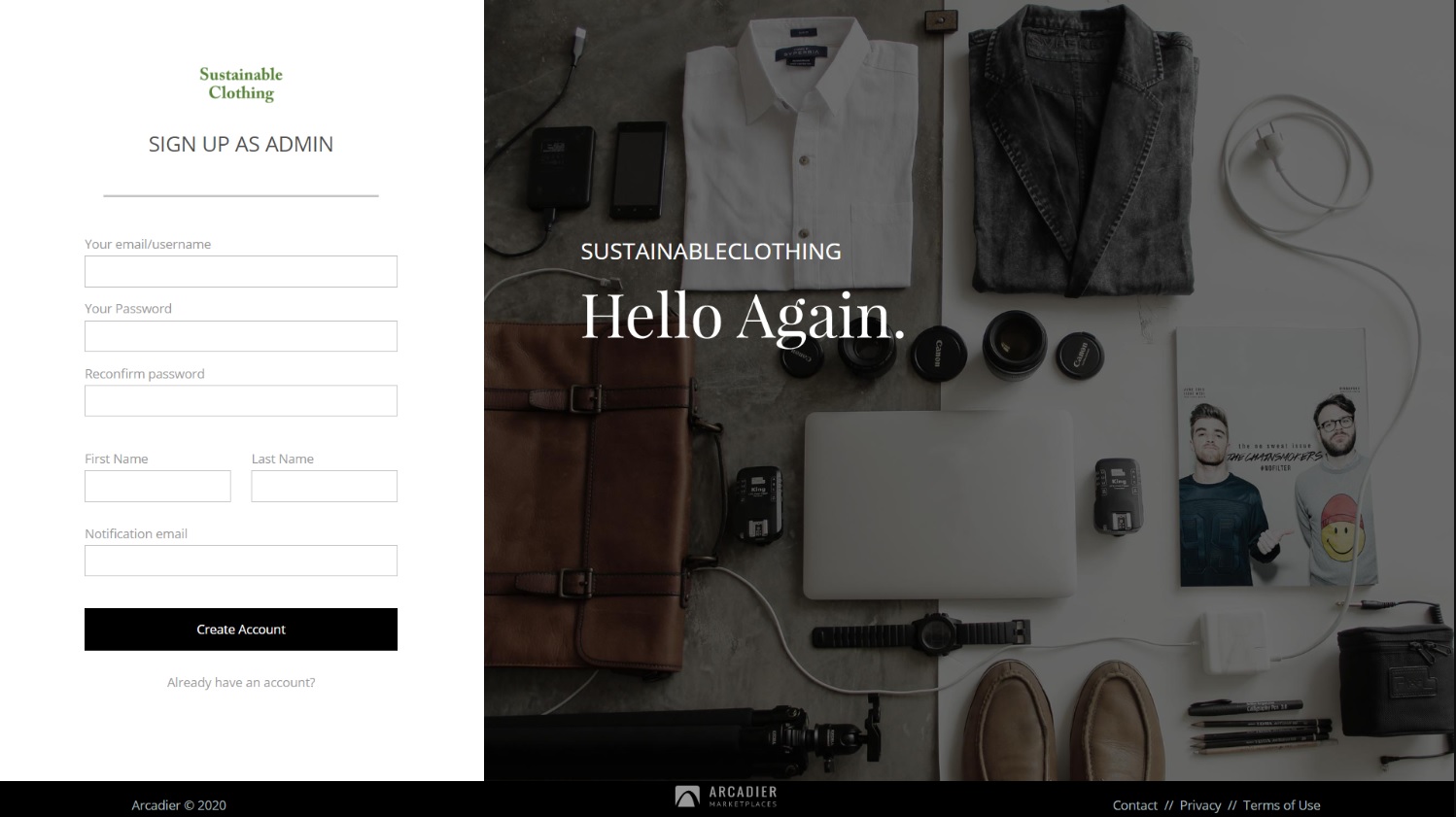Click the Arcadier © 2020 copyright text
Viewport: 1456px width, 817px height.
point(179,805)
